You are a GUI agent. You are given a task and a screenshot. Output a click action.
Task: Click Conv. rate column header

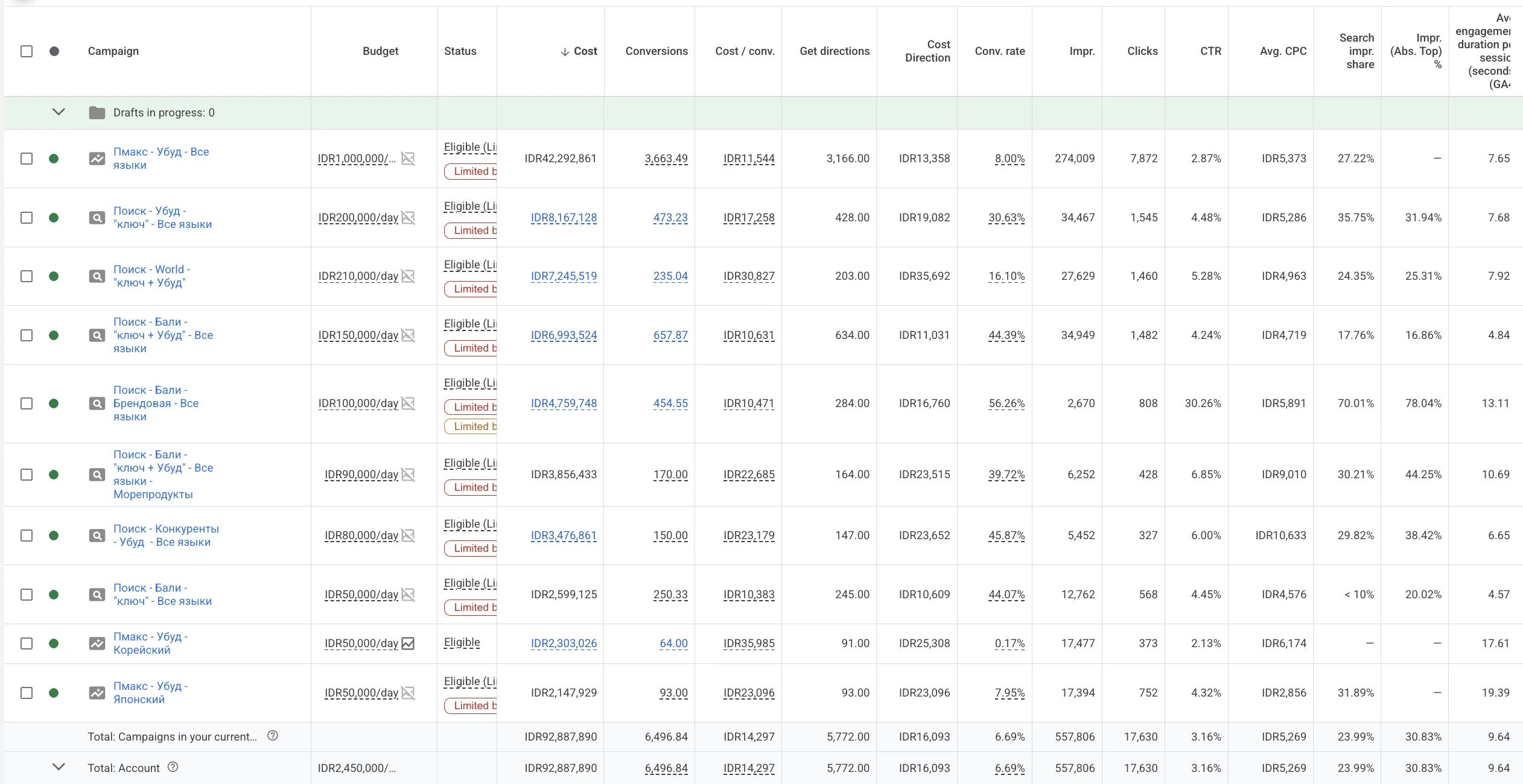pyautogui.click(x=1000, y=51)
